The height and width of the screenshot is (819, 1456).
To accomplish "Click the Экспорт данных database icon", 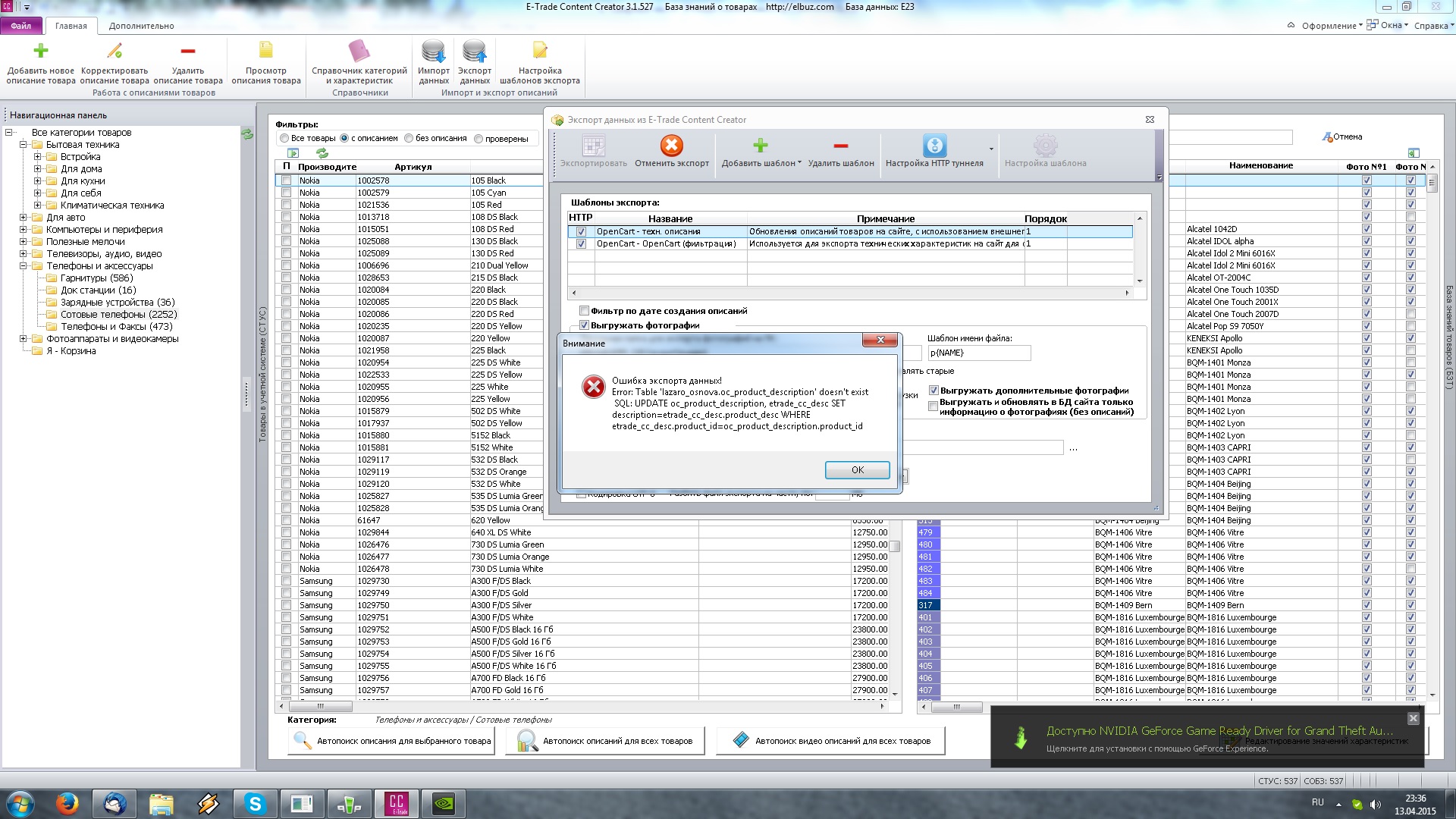I will point(475,51).
